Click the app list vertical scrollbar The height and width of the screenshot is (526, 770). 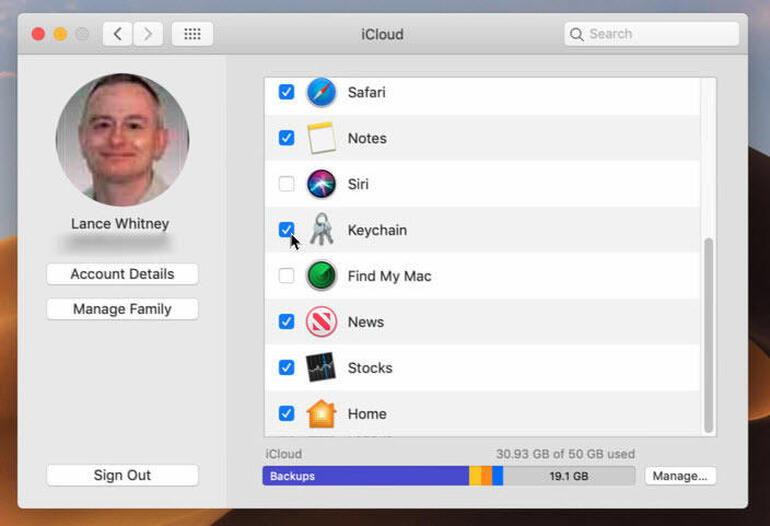pos(708,335)
